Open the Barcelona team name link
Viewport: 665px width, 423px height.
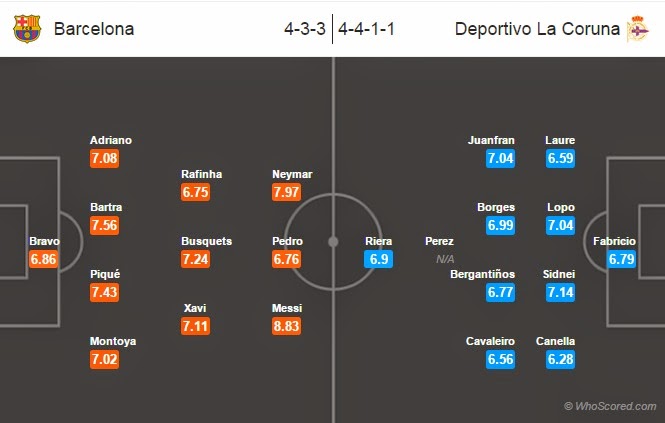click(x=94, y=29)
